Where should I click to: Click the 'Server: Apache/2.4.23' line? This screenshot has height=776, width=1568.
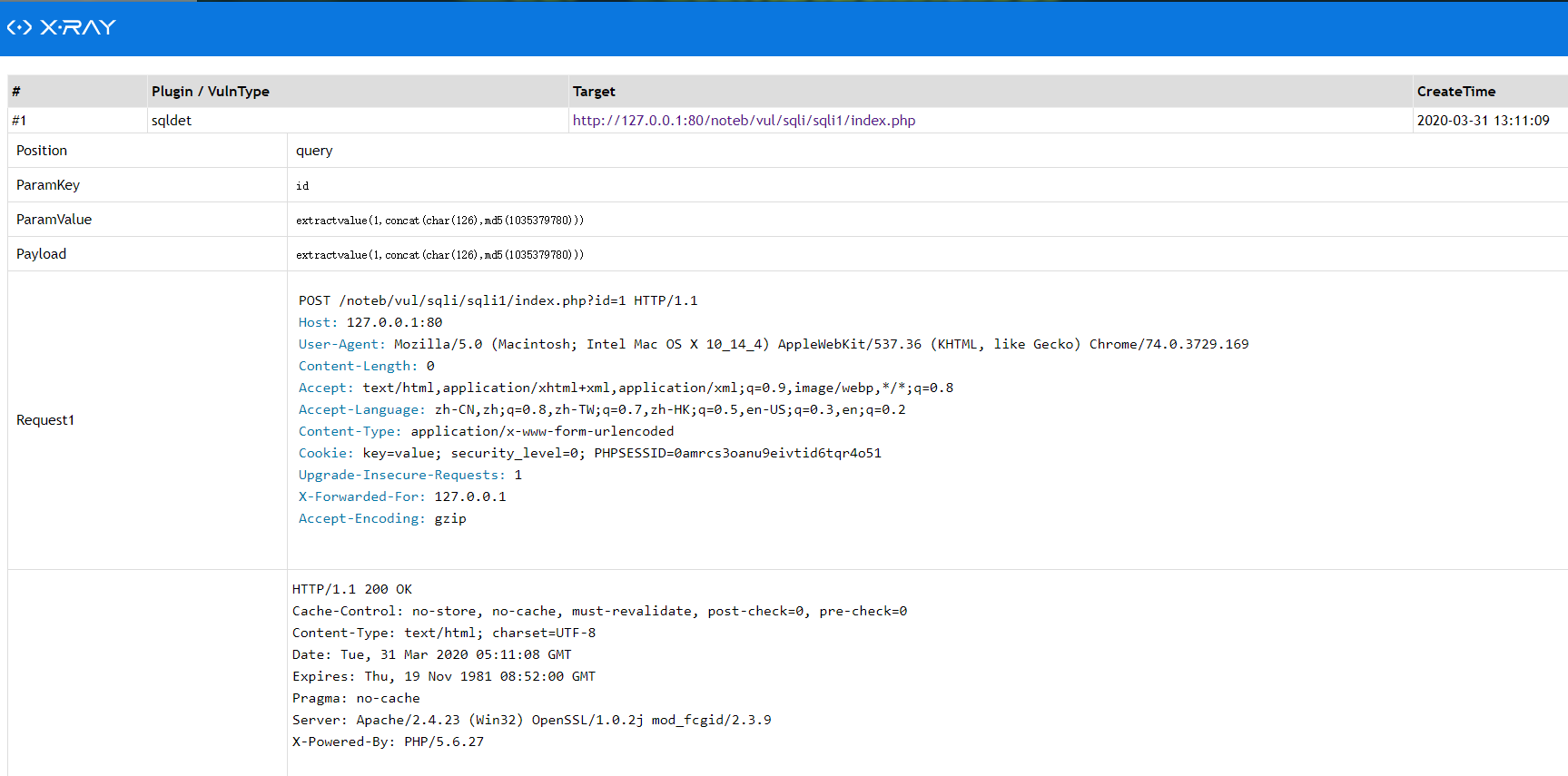(x=532, y=720)
